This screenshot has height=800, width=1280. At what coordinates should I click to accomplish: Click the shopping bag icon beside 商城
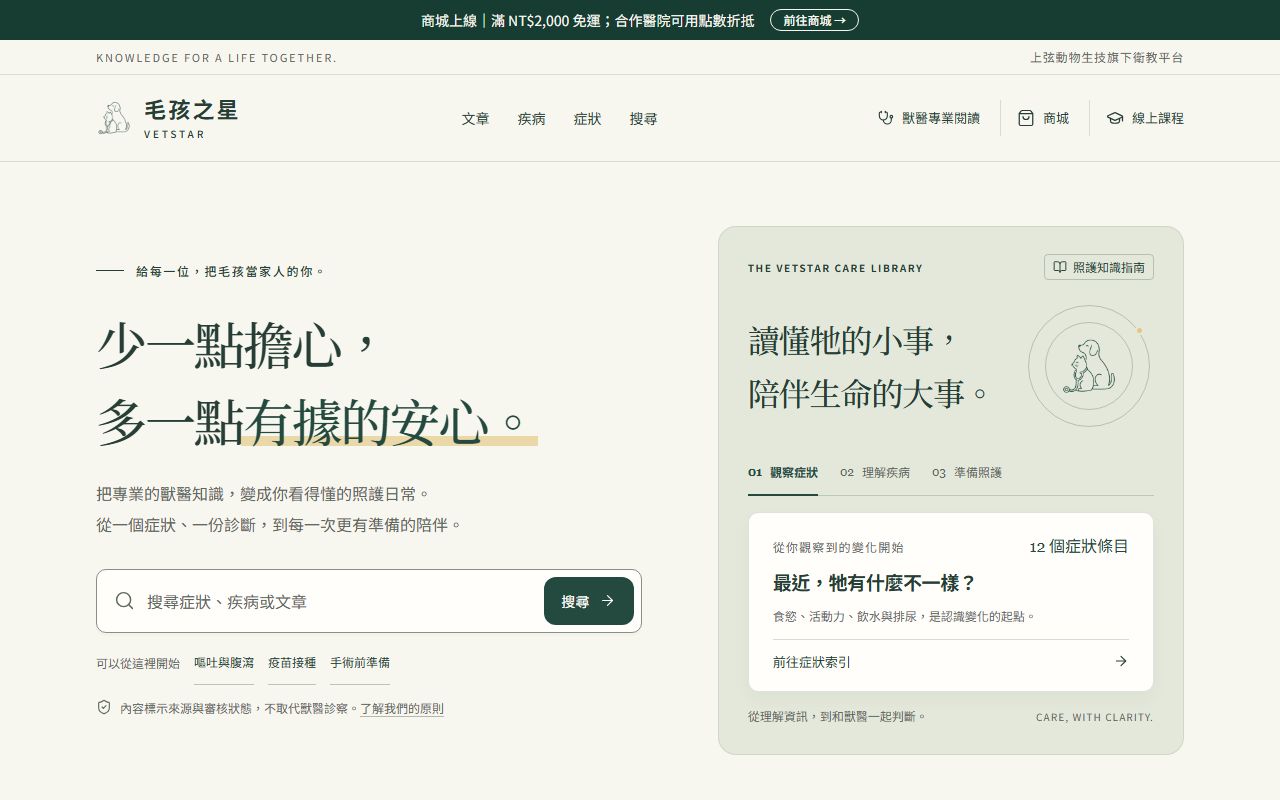(1026, 118)
